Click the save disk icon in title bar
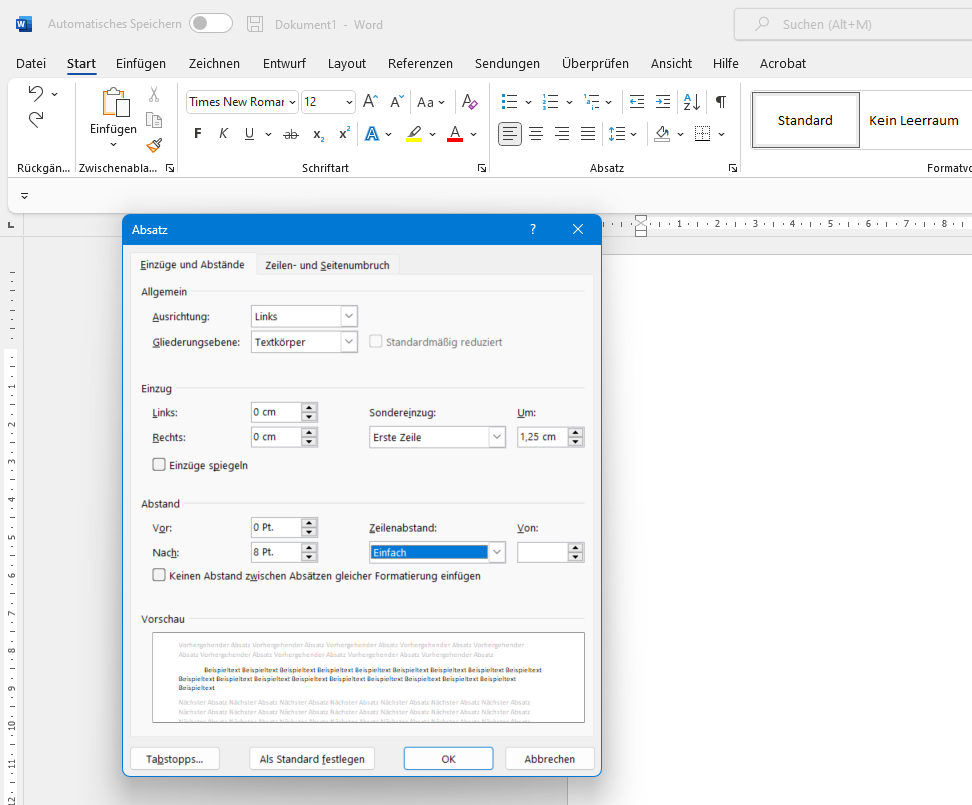The width and height of the screenshot is (972, 805). (x=255, y=24)
